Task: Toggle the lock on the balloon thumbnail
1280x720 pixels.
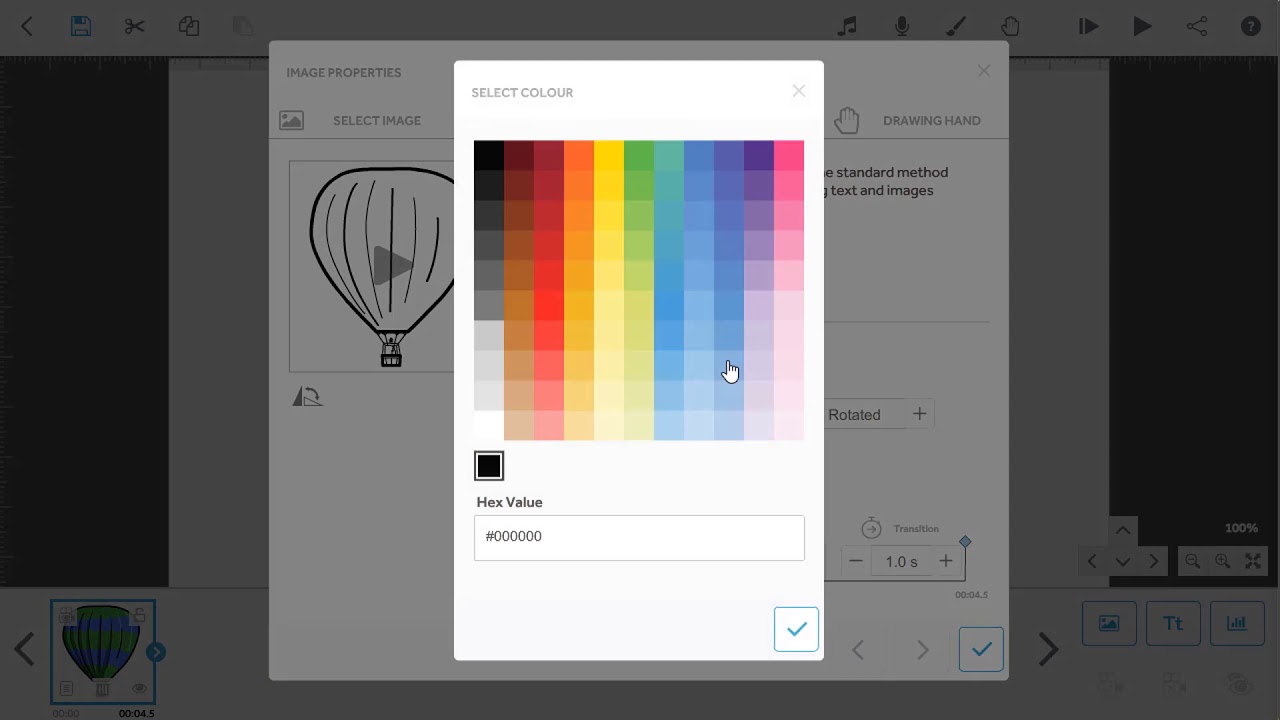Action: click(139, 614)
